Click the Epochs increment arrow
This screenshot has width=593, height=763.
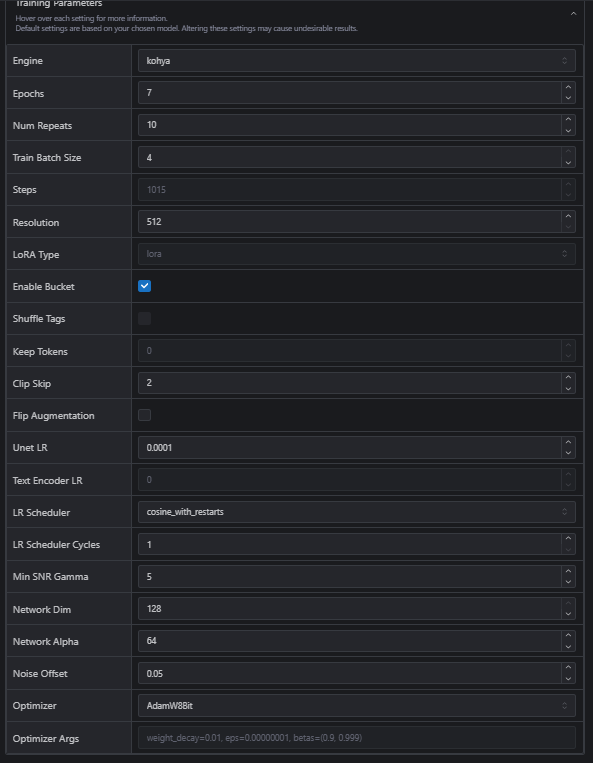568,88
